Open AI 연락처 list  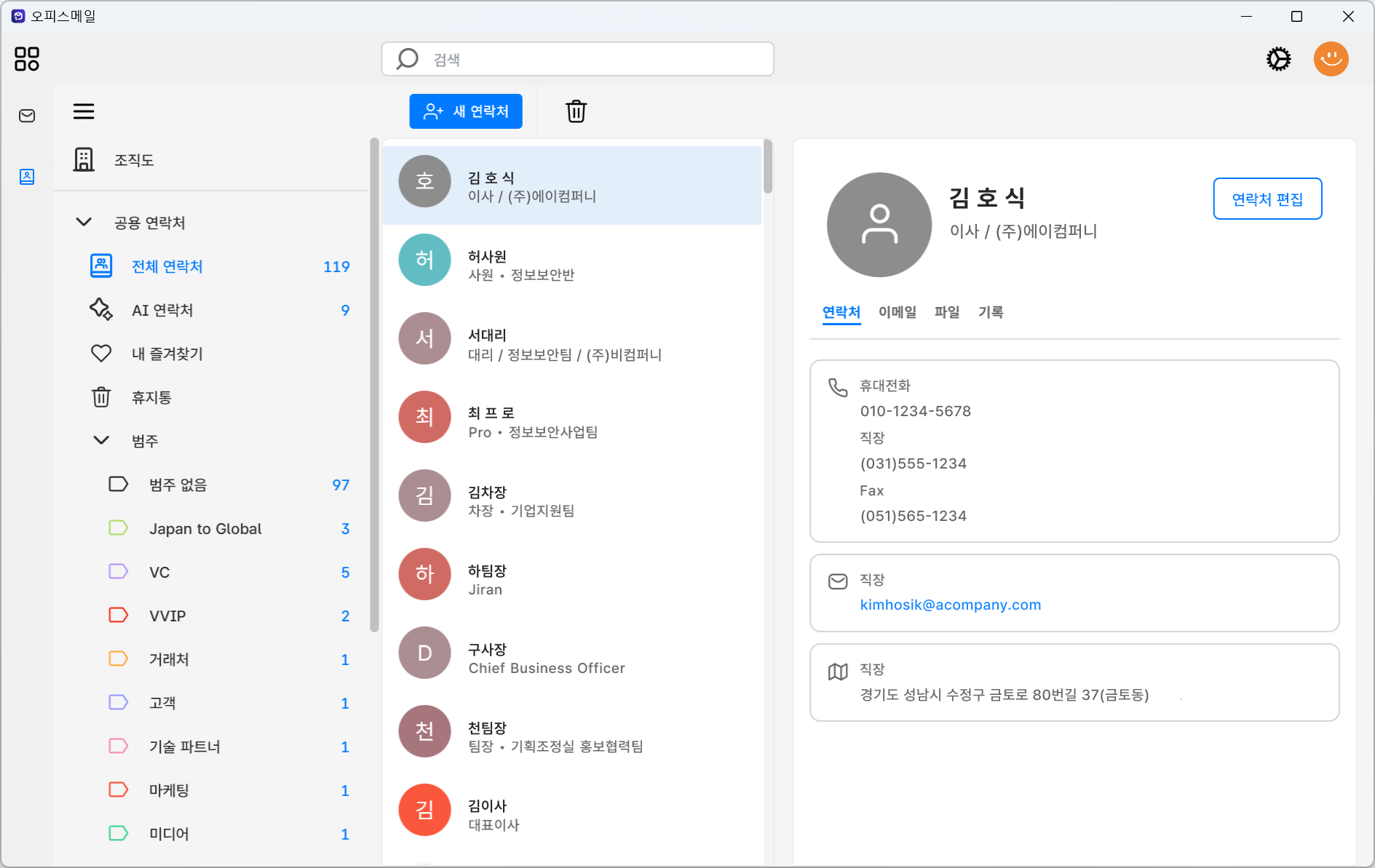[219, 310]
